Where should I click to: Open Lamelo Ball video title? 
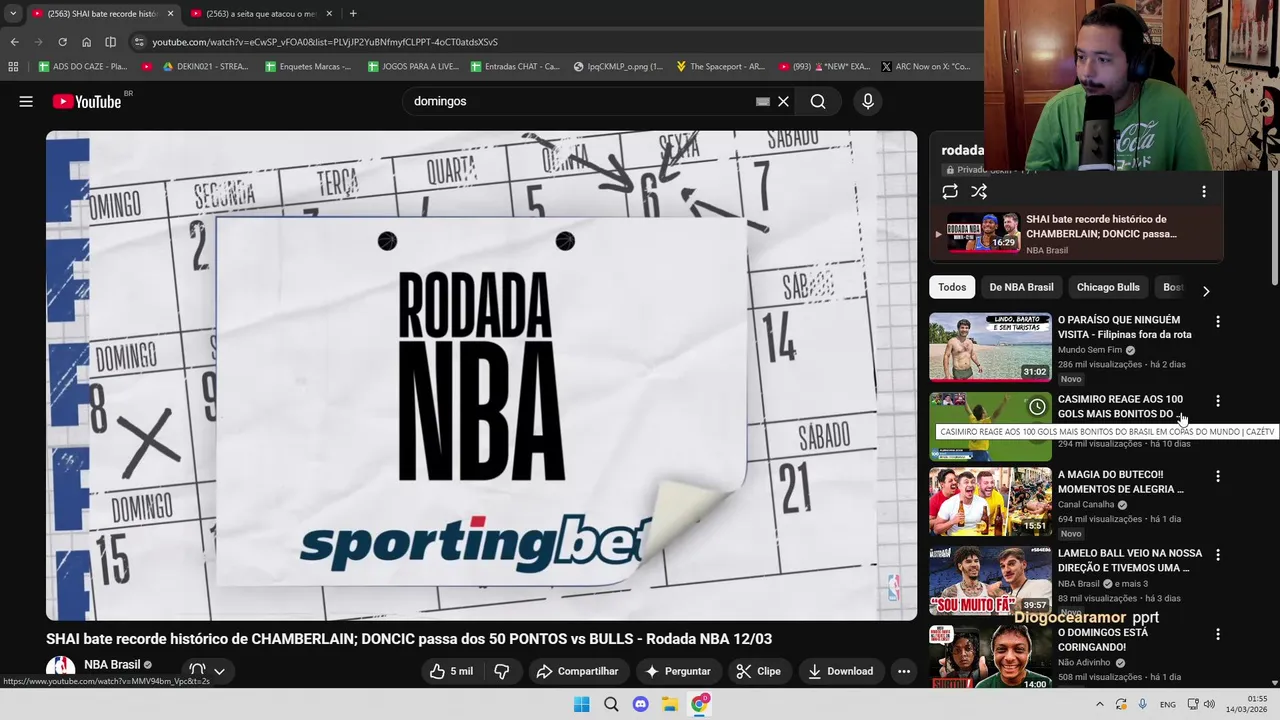(1130, 560)
